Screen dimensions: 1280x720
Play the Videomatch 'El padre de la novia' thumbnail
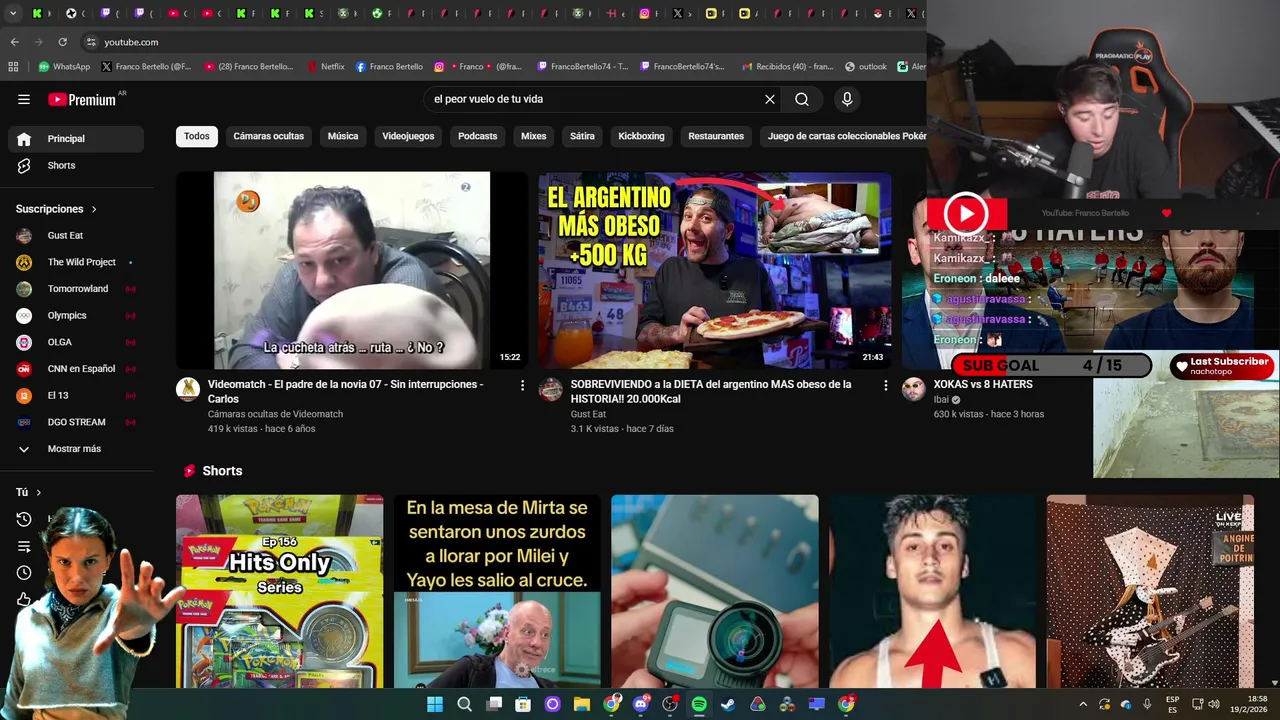click(352, 270)
